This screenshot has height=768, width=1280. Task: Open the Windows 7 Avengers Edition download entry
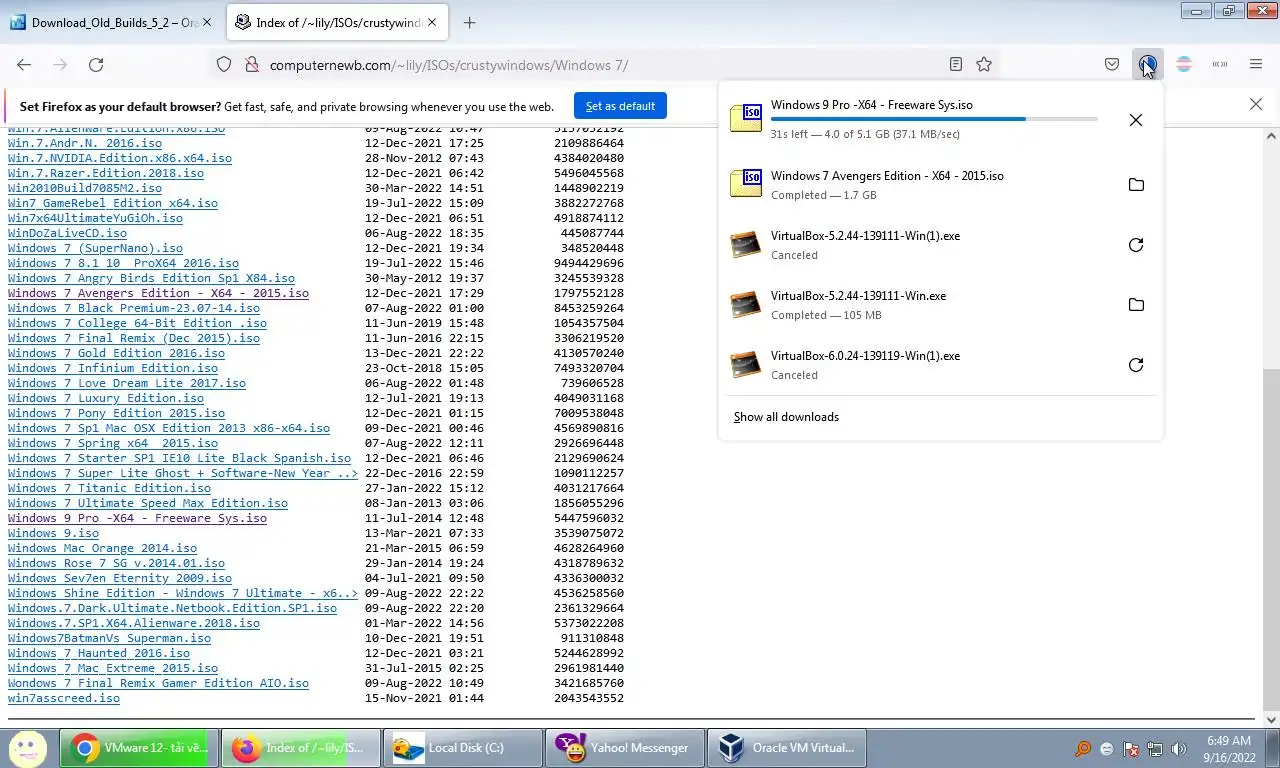(x=940, y=185)
